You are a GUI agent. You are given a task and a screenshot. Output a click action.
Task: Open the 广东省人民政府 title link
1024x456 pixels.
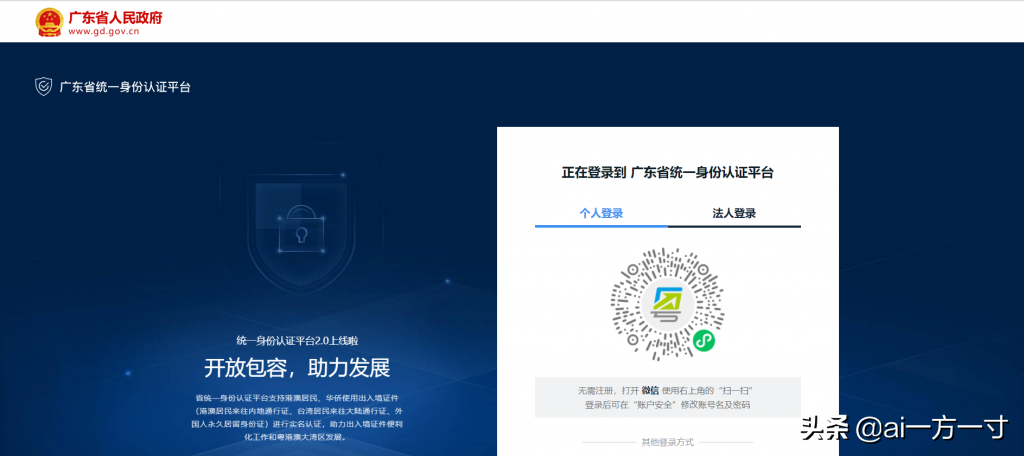(x=115, y=17)
